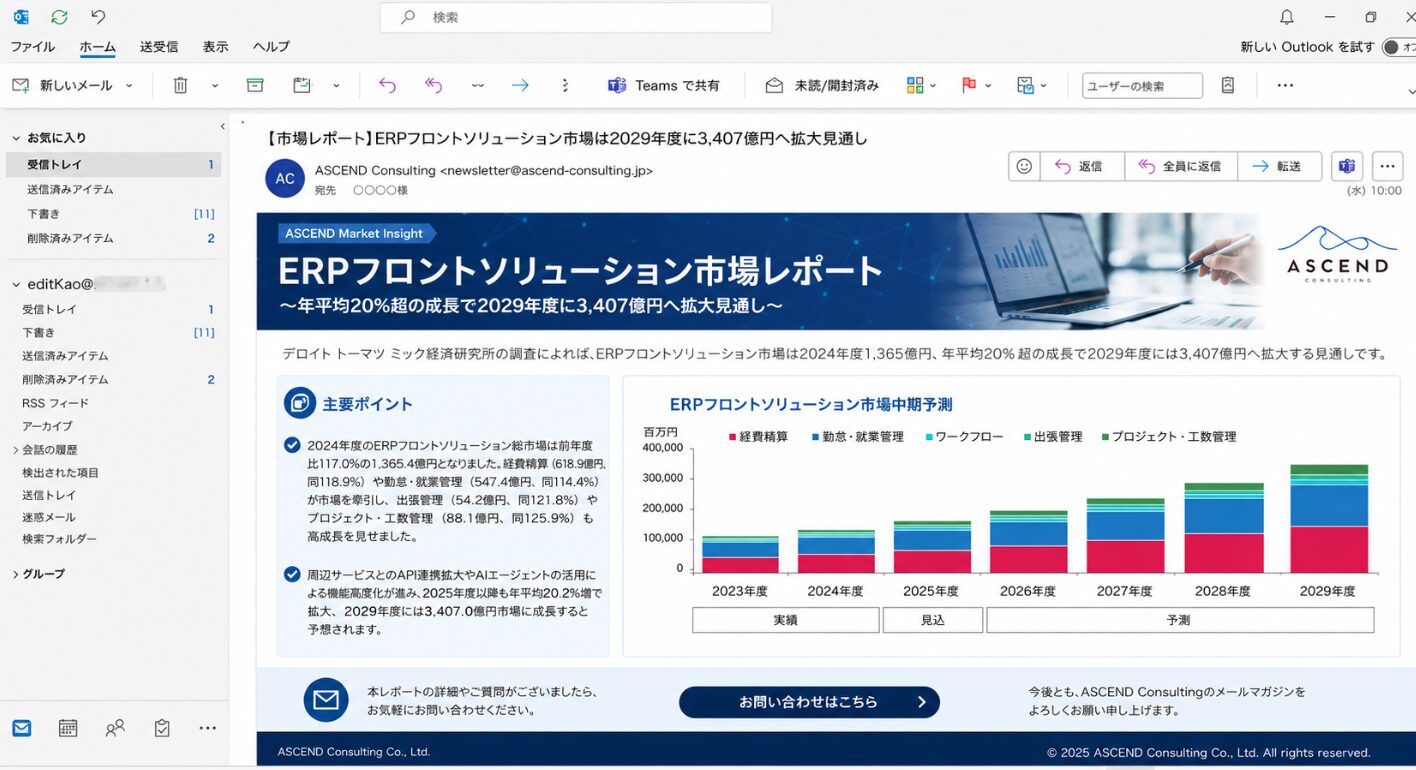Click the ribbon collapse chevron
Viewport: 1416px width, 770px height.
1411,92
